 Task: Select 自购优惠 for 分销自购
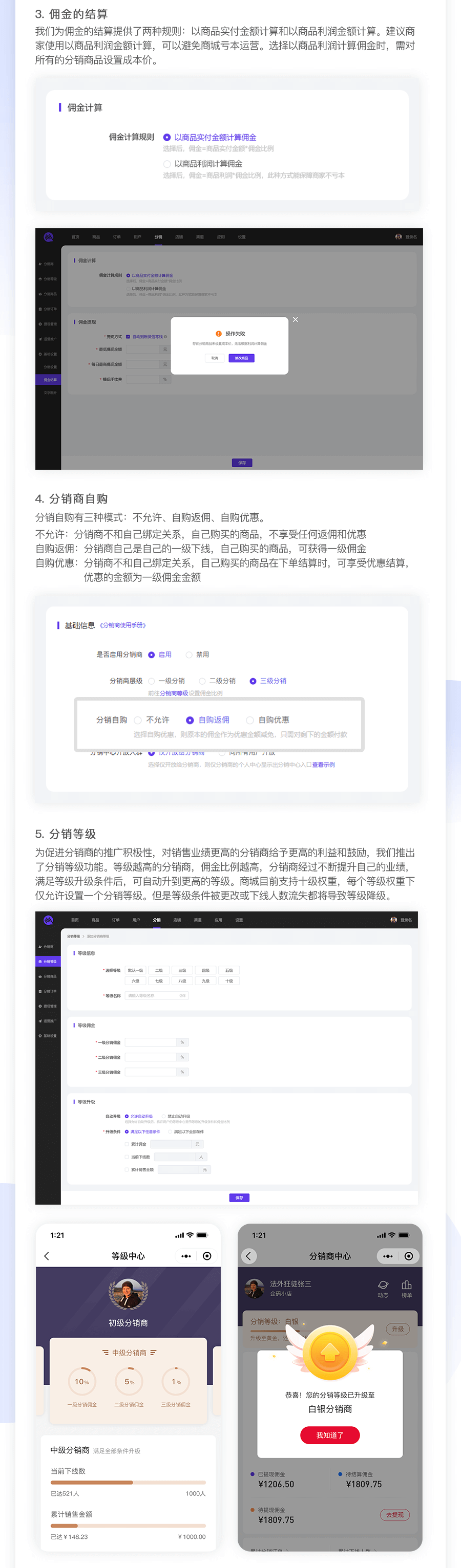249,720
